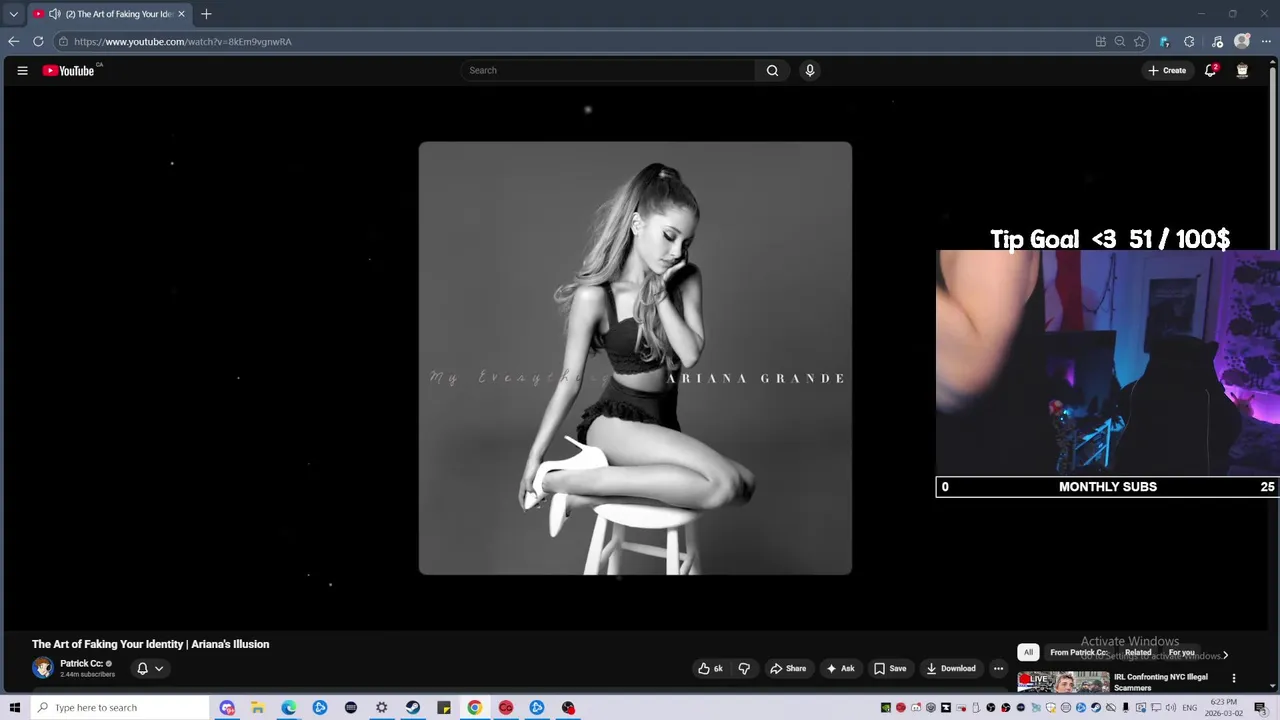Screen dimensions: 1280x720
Task: Click the Windows taskbar search box
Action: tap(120, 708)
